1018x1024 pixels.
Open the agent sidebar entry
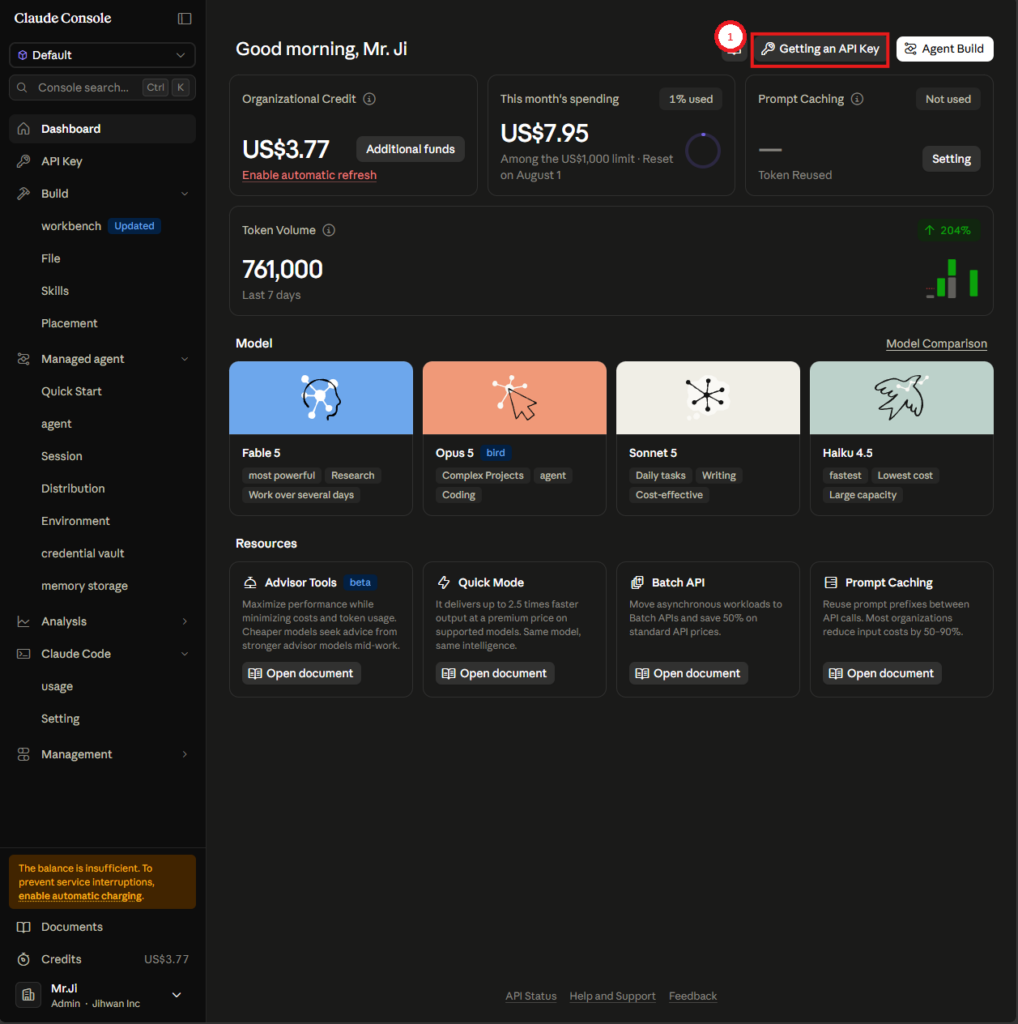point(56,424)
